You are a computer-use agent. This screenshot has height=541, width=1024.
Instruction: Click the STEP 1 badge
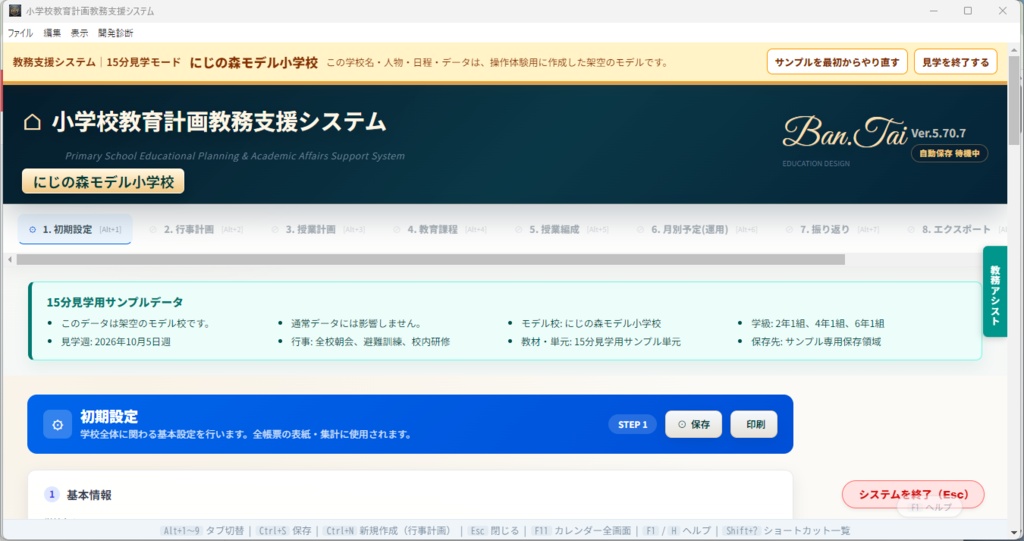pos(633,425)
